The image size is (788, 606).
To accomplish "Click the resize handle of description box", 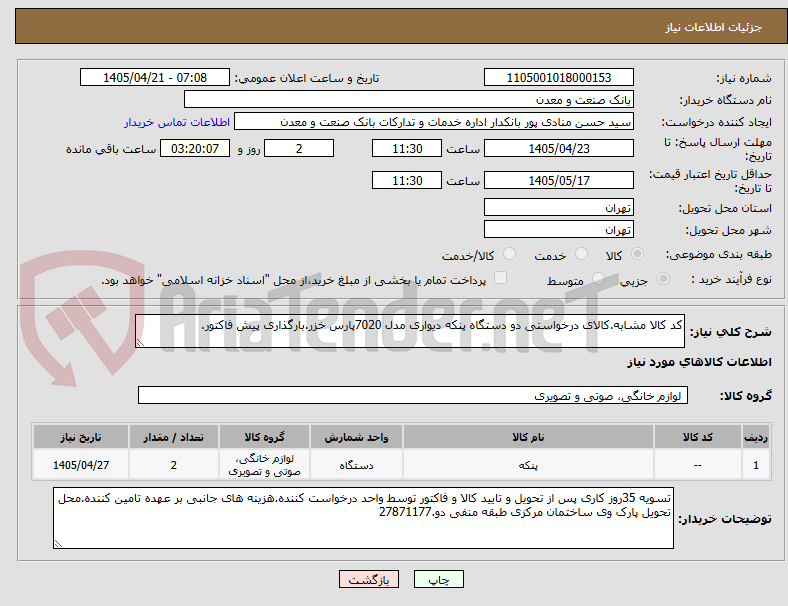I will click(x=140, y=343).
